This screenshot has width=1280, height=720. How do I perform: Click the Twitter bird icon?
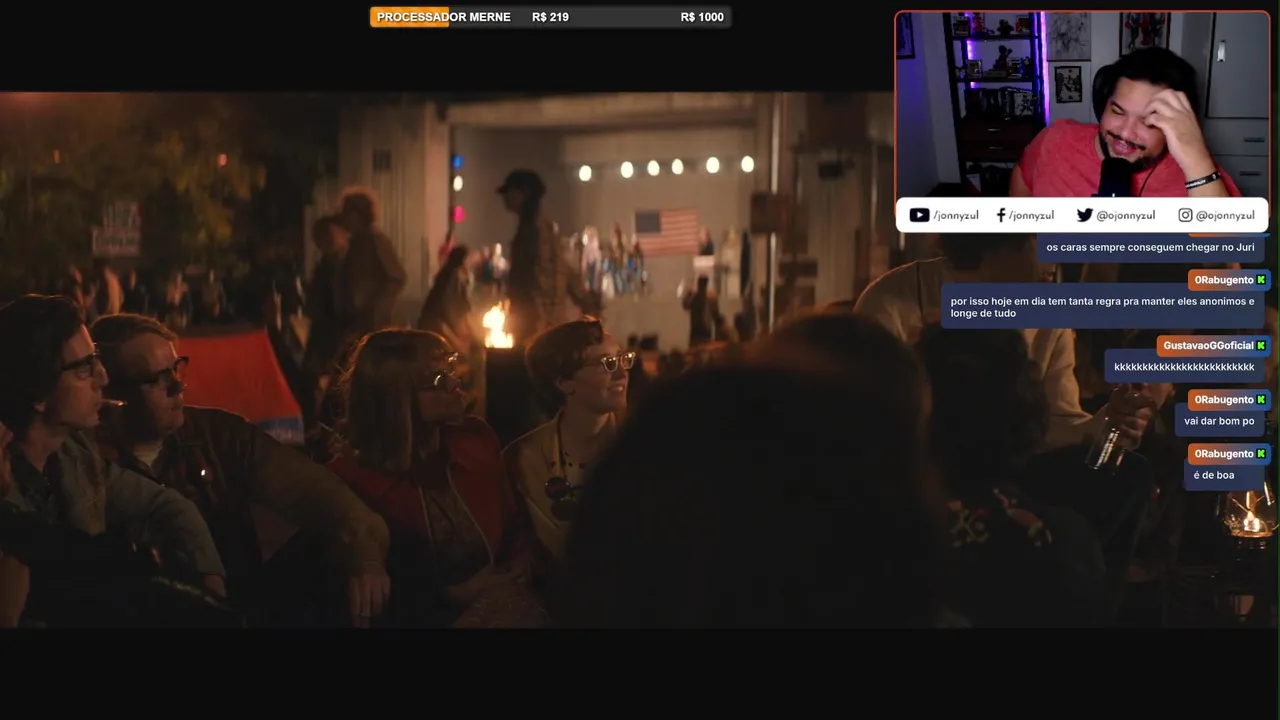click(x=1084, y=215)
